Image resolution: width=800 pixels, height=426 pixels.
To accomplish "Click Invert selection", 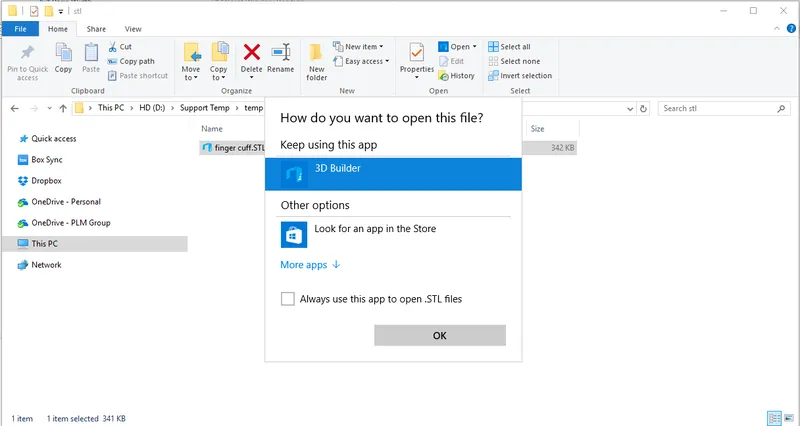I will pyautogui.click(x=520, y=76).
